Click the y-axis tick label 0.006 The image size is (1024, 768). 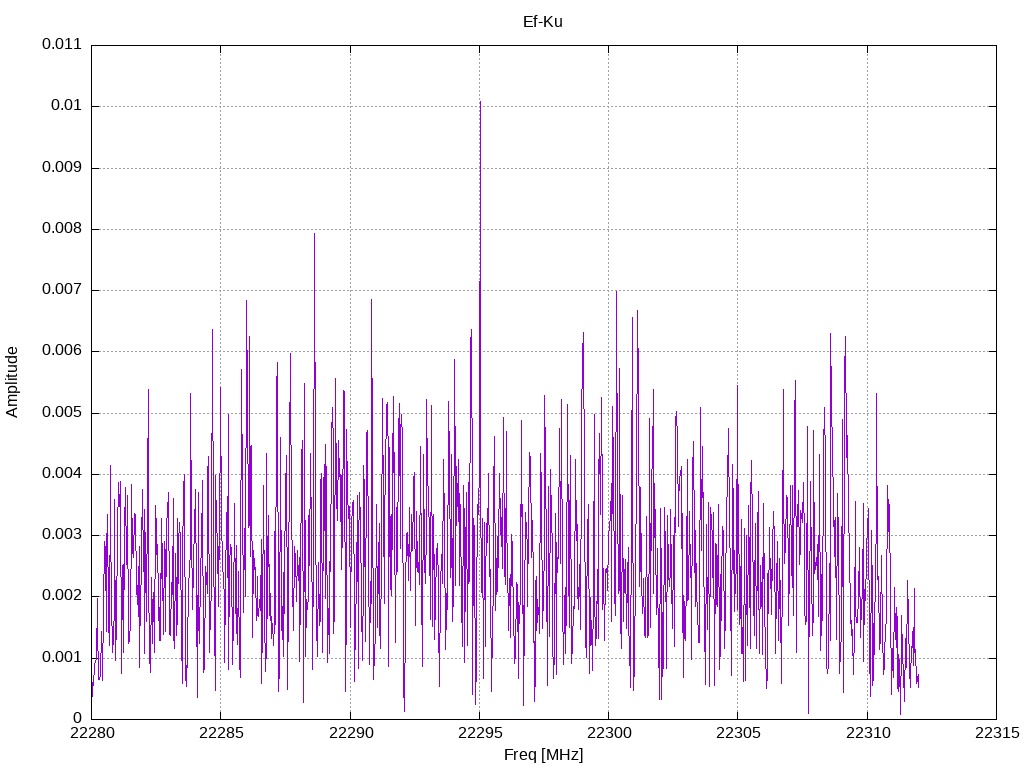coord(62,351)
